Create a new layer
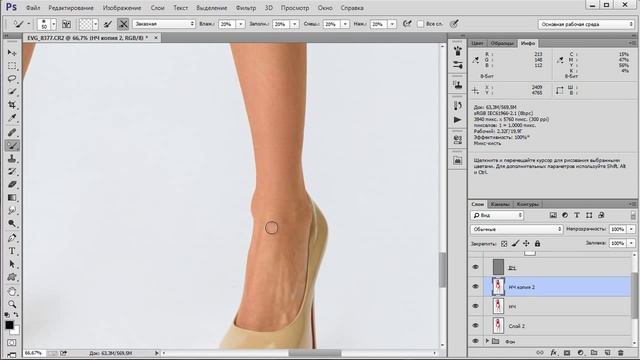The width and height of the screenshot is (640, 360). [x=607, y=353]
